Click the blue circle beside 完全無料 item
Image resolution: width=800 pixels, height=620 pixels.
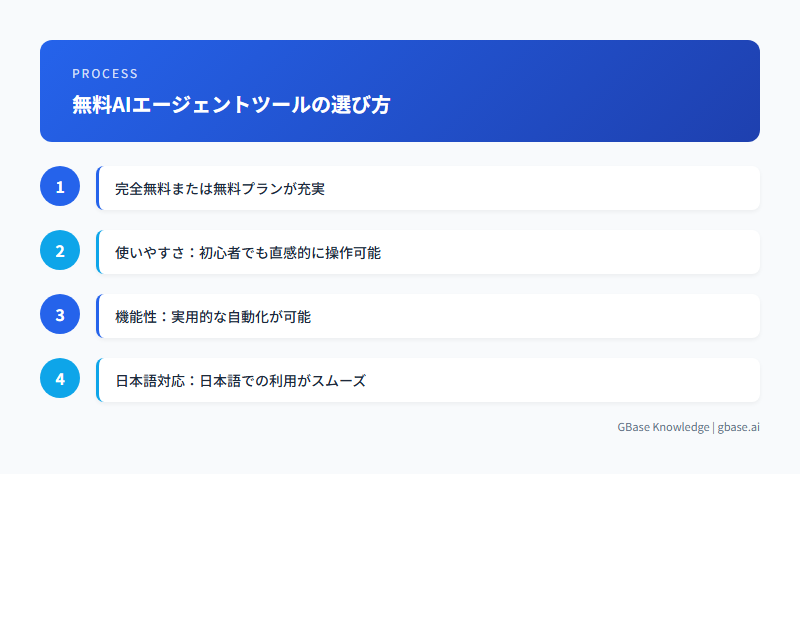click(60, 186)
